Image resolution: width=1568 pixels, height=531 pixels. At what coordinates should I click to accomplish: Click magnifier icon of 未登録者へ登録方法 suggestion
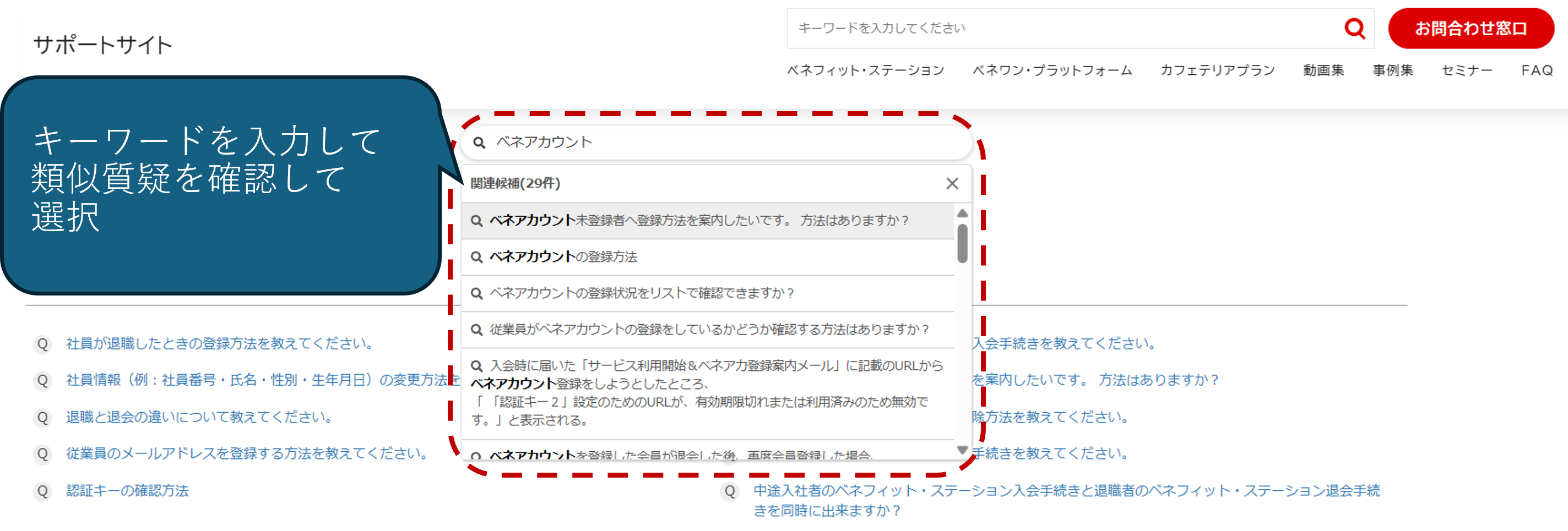click(476, 221)
